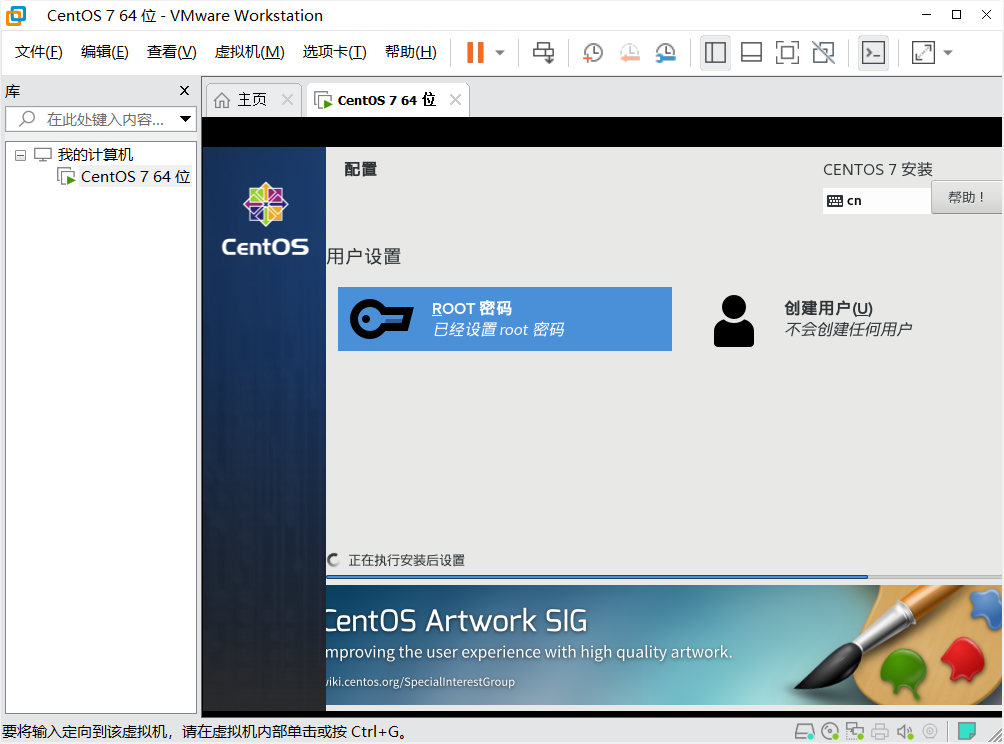This screenshot has width=1004, height=744.
Task: Click the sound card status bar icon
Action: pyautogui.click(x=905, y=731)
